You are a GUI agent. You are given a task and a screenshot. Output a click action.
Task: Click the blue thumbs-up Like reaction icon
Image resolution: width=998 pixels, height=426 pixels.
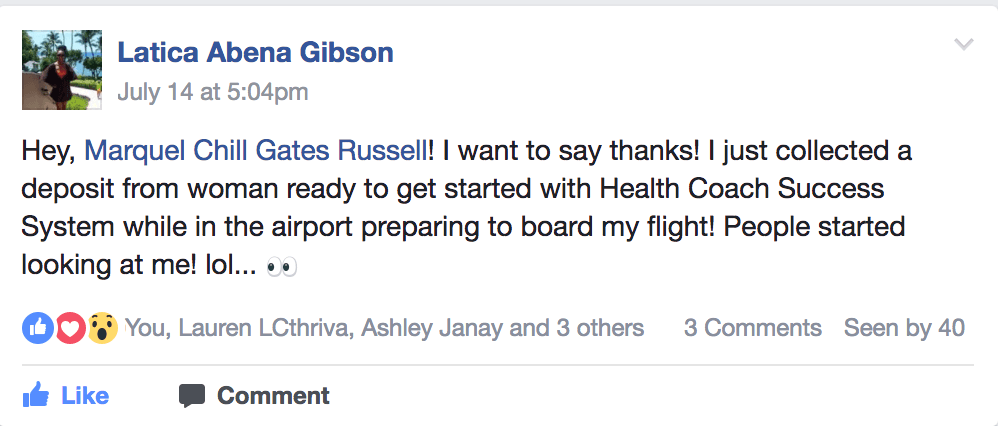38,327
